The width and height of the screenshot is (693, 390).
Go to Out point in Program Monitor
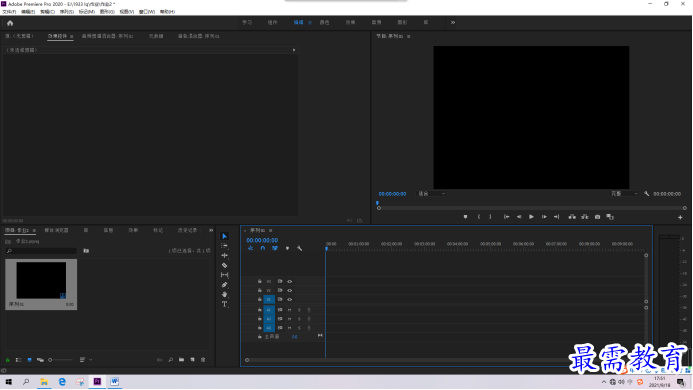point(556,217)
